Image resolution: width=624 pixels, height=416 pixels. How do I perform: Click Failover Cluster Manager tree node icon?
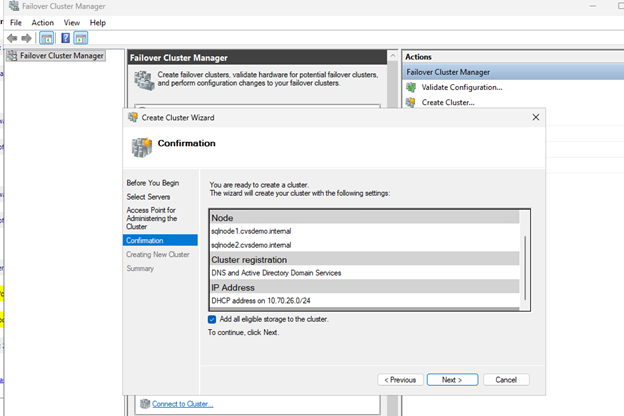[x=12, y=55]
